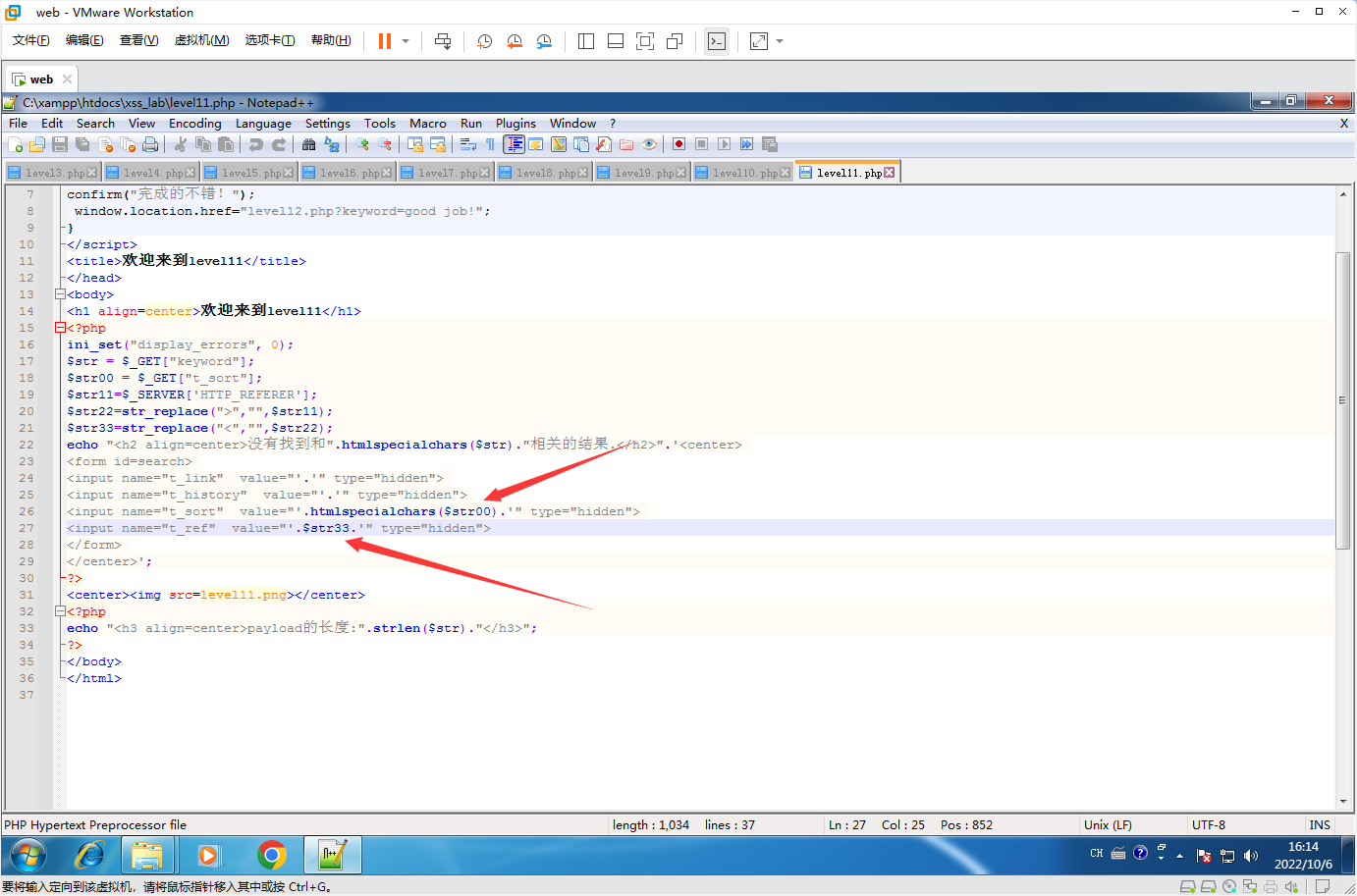Screen dimensions: 1357x896
Task: Open the dropdown arrow next to the pause button
Action: (406, 41)
